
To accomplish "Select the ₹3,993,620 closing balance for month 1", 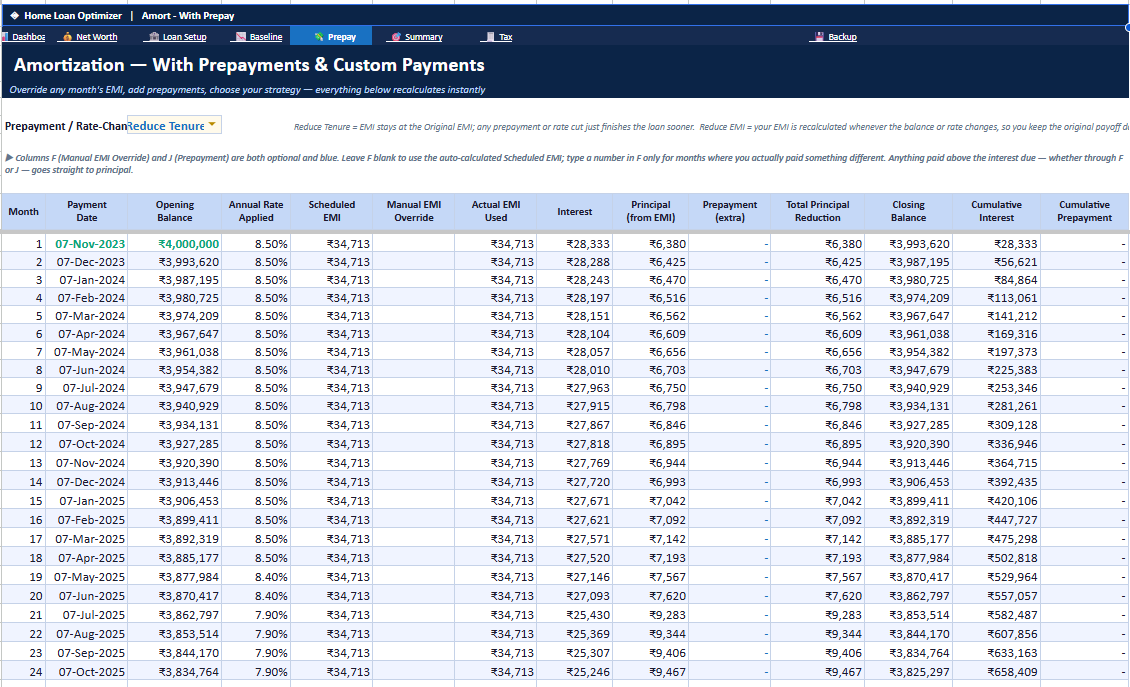I will 908,244.
